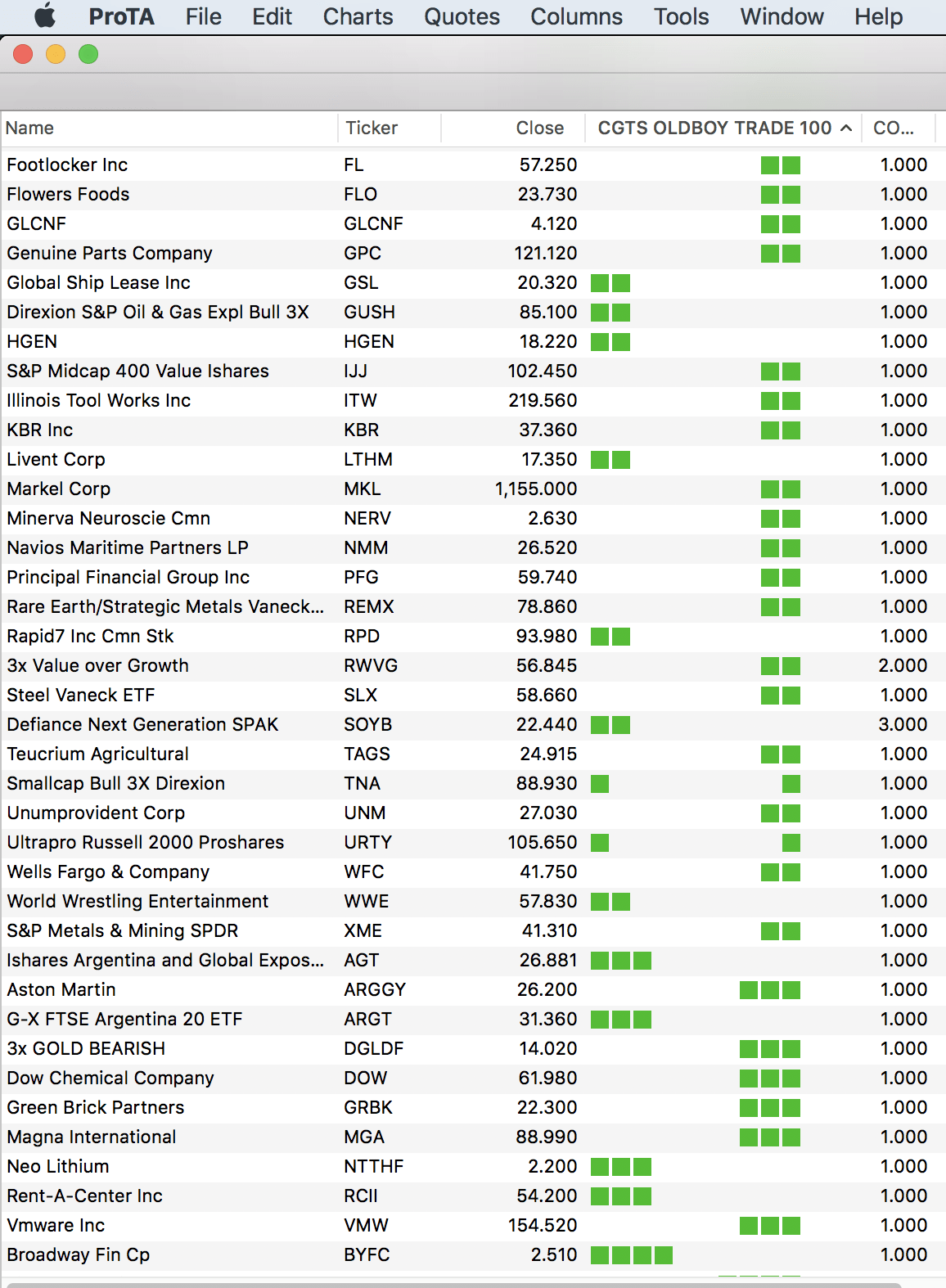Click the GLCNF ticker cell
Screen dimensions: 946x1288
pyautogui.click(x=373, y=224)
